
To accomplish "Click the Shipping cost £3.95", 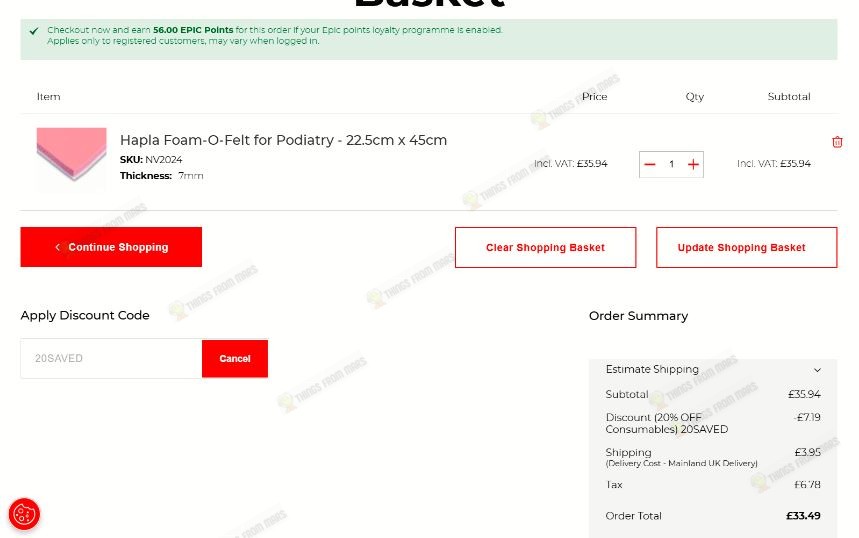I will click(x=808, y=452).
